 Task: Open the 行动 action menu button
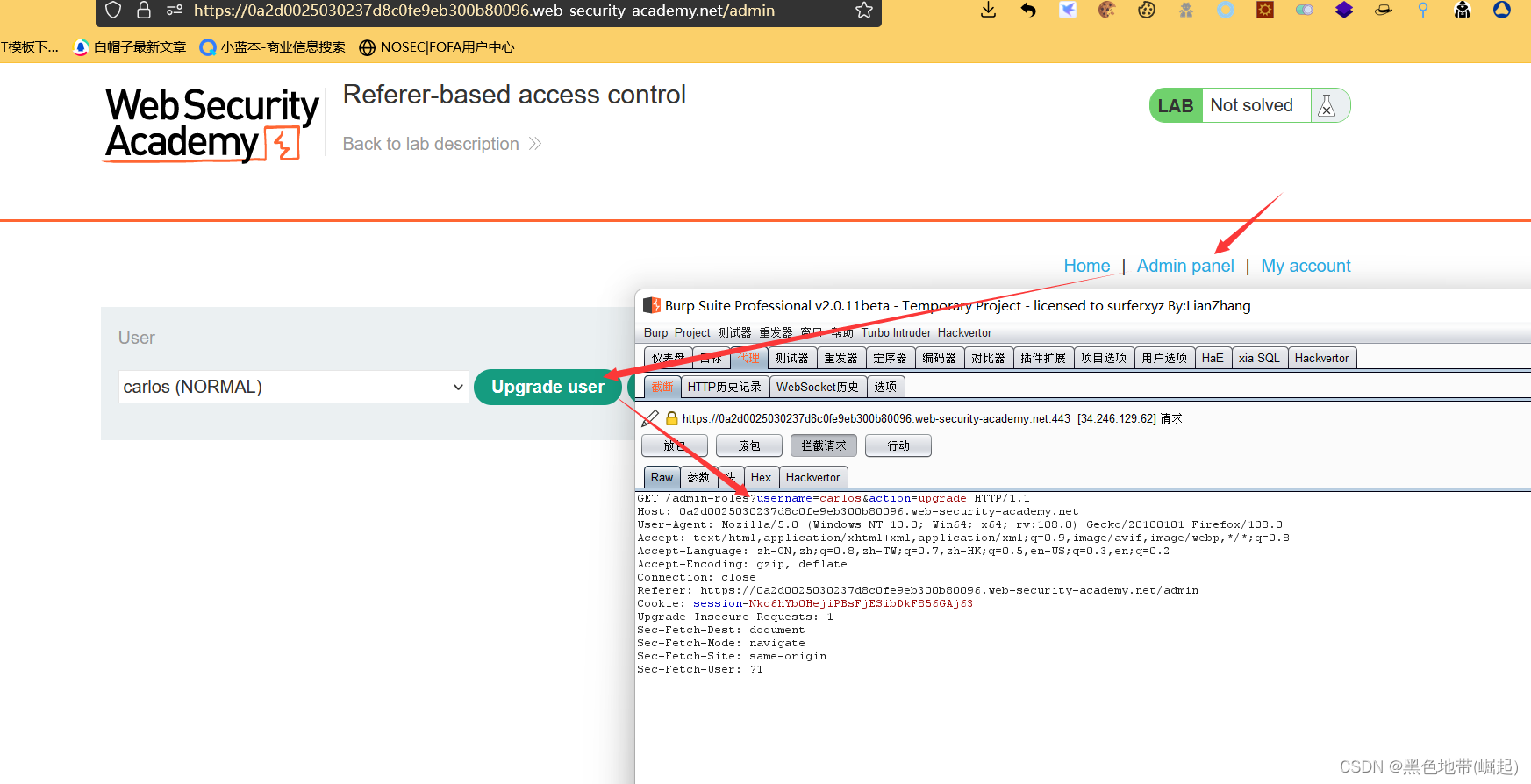898,446
